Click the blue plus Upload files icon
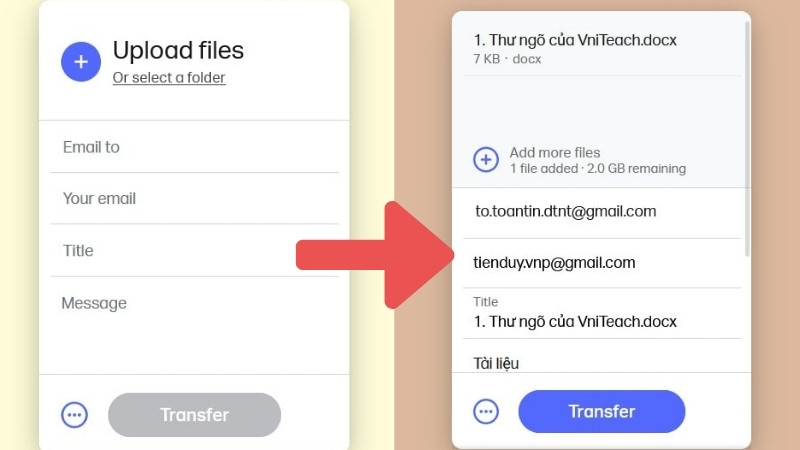800x450 pixels. (x=81, y=62)
